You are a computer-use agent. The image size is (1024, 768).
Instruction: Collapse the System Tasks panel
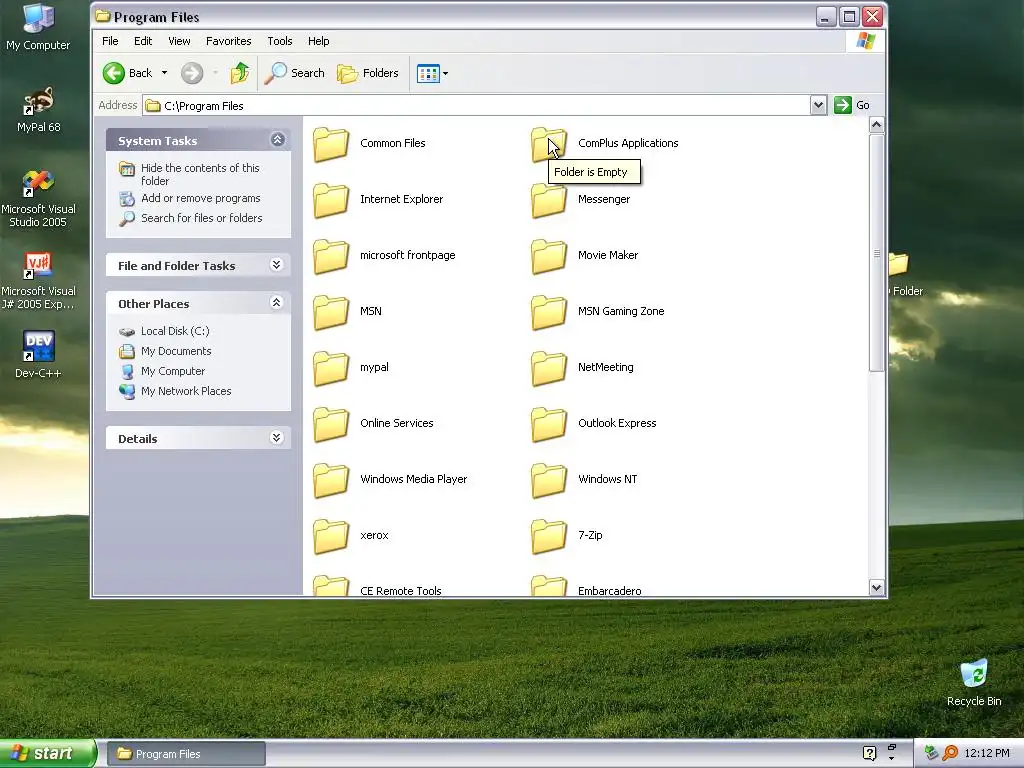(278, 140)
